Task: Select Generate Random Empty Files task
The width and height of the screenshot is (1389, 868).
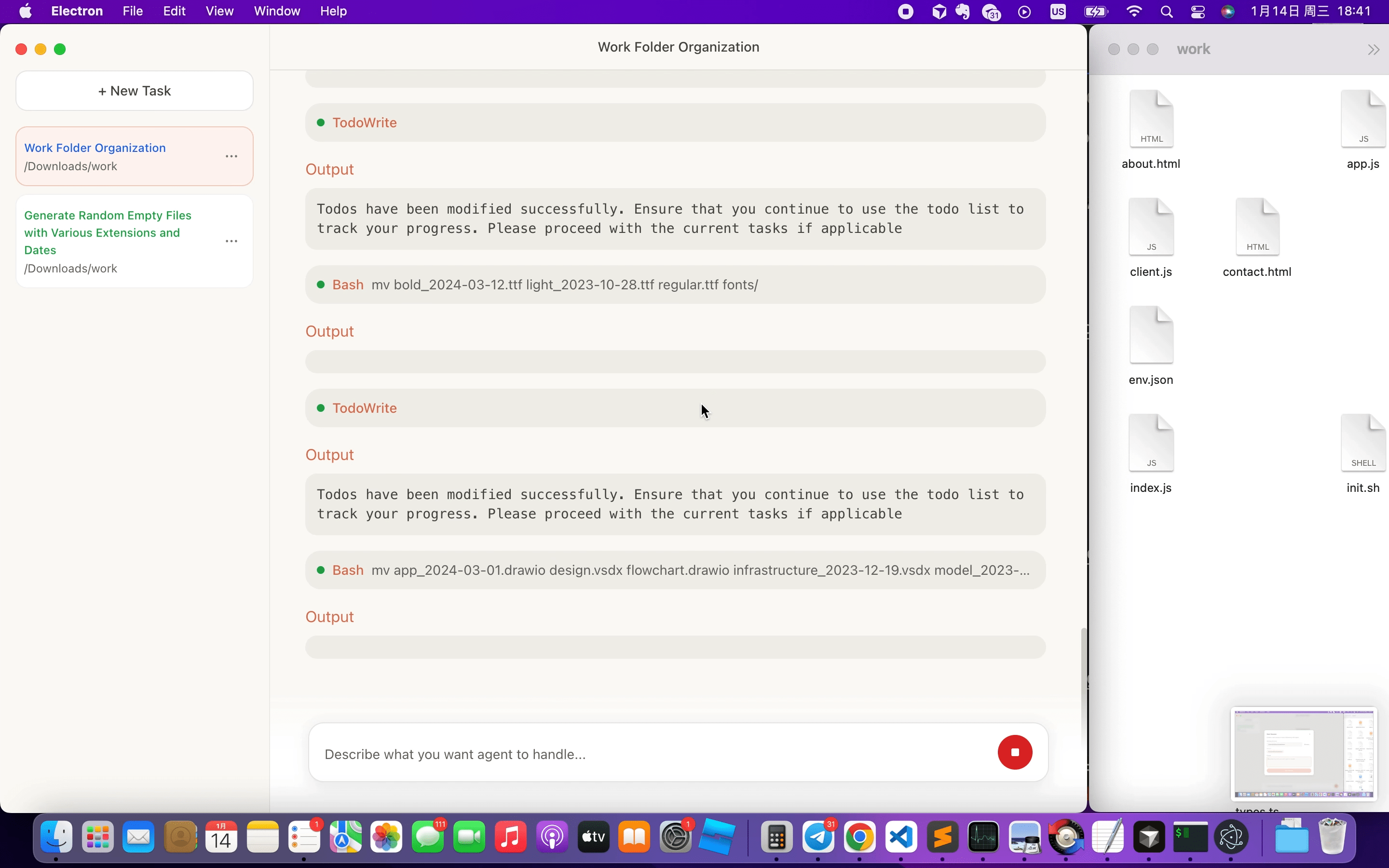Action: (x=108, y=232)
